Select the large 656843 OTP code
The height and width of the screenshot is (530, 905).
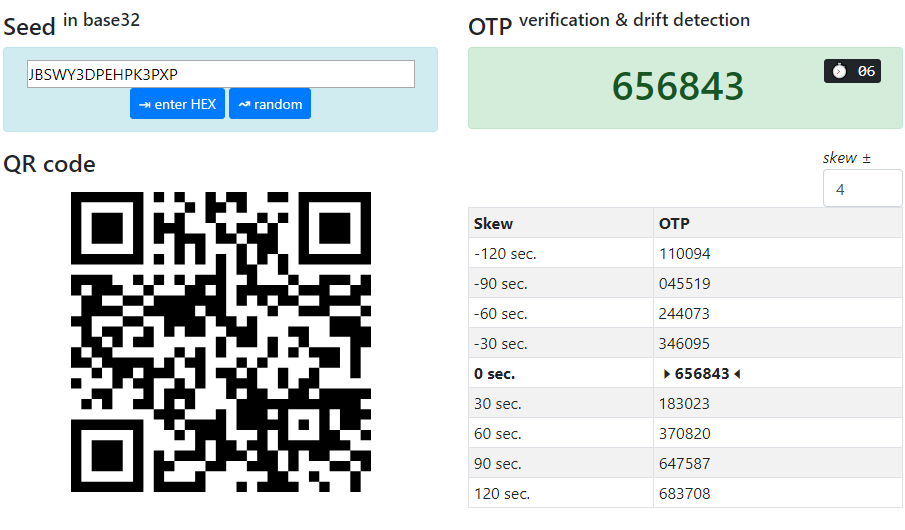678,87
